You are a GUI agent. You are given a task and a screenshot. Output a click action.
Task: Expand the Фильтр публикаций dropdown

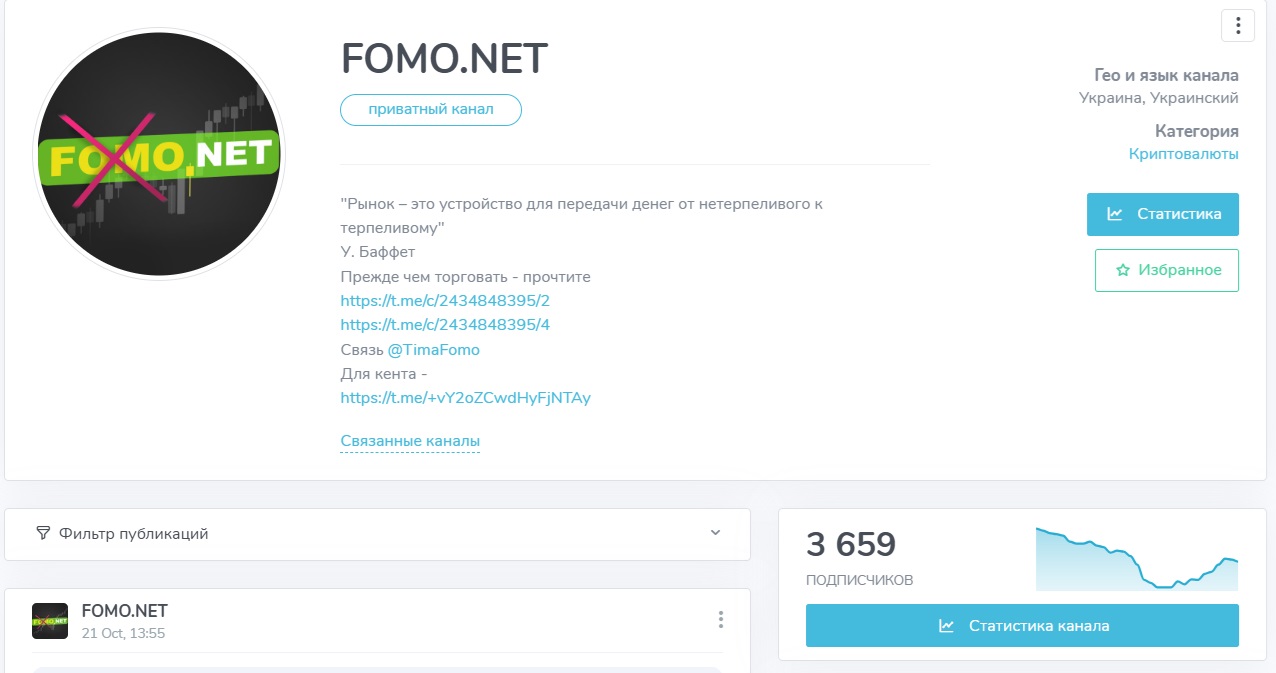(378, 533)
